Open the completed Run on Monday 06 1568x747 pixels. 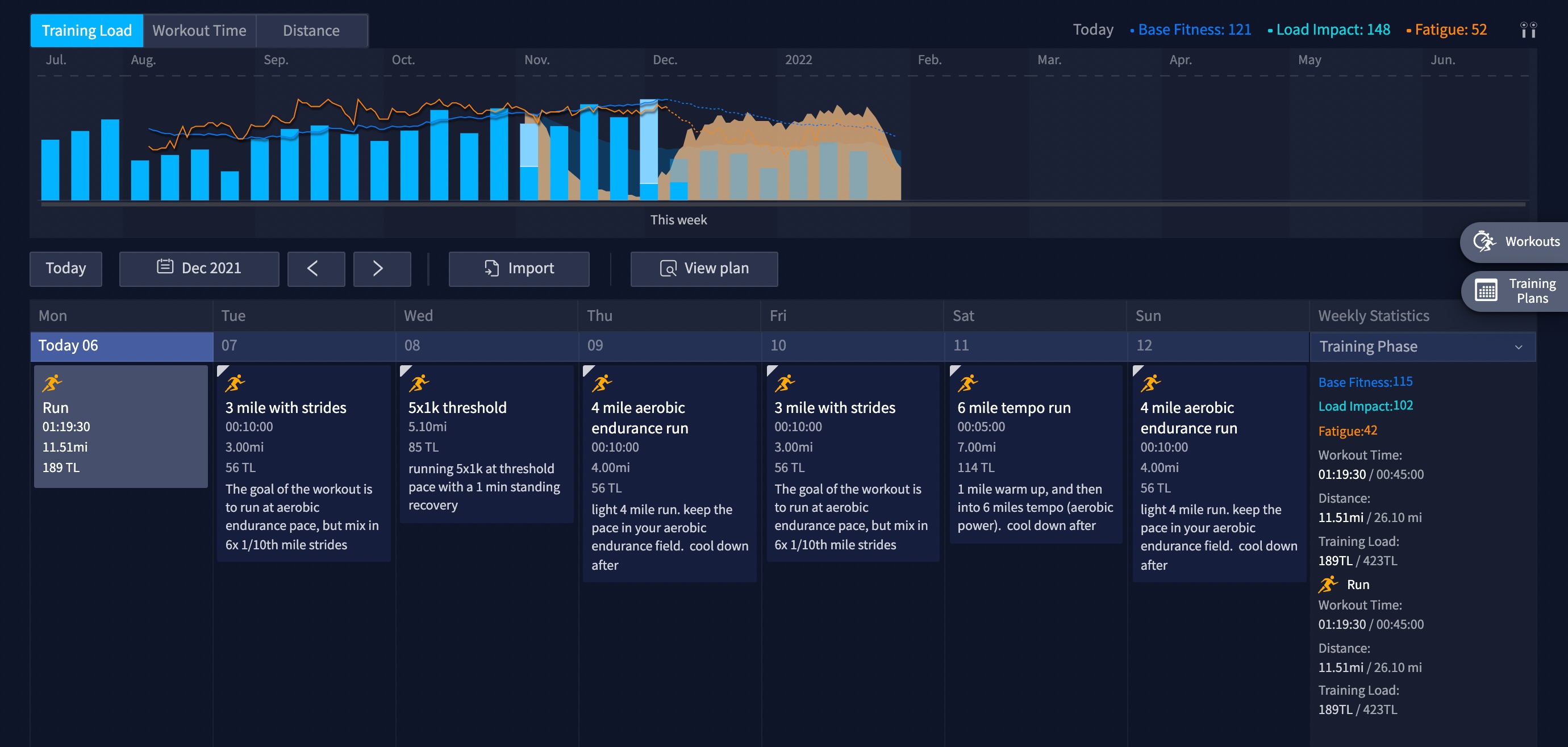pyautogui.click(x=121, y=426)
